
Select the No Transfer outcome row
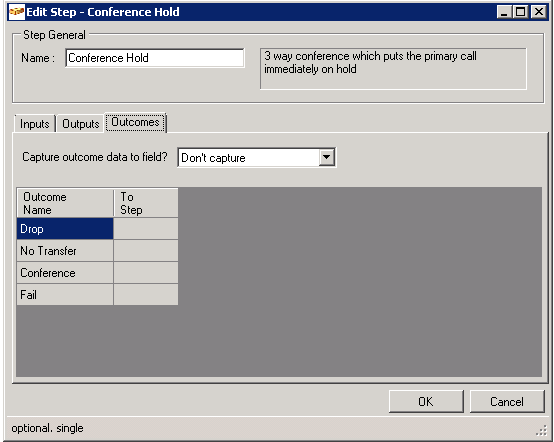tap(65, 251)
